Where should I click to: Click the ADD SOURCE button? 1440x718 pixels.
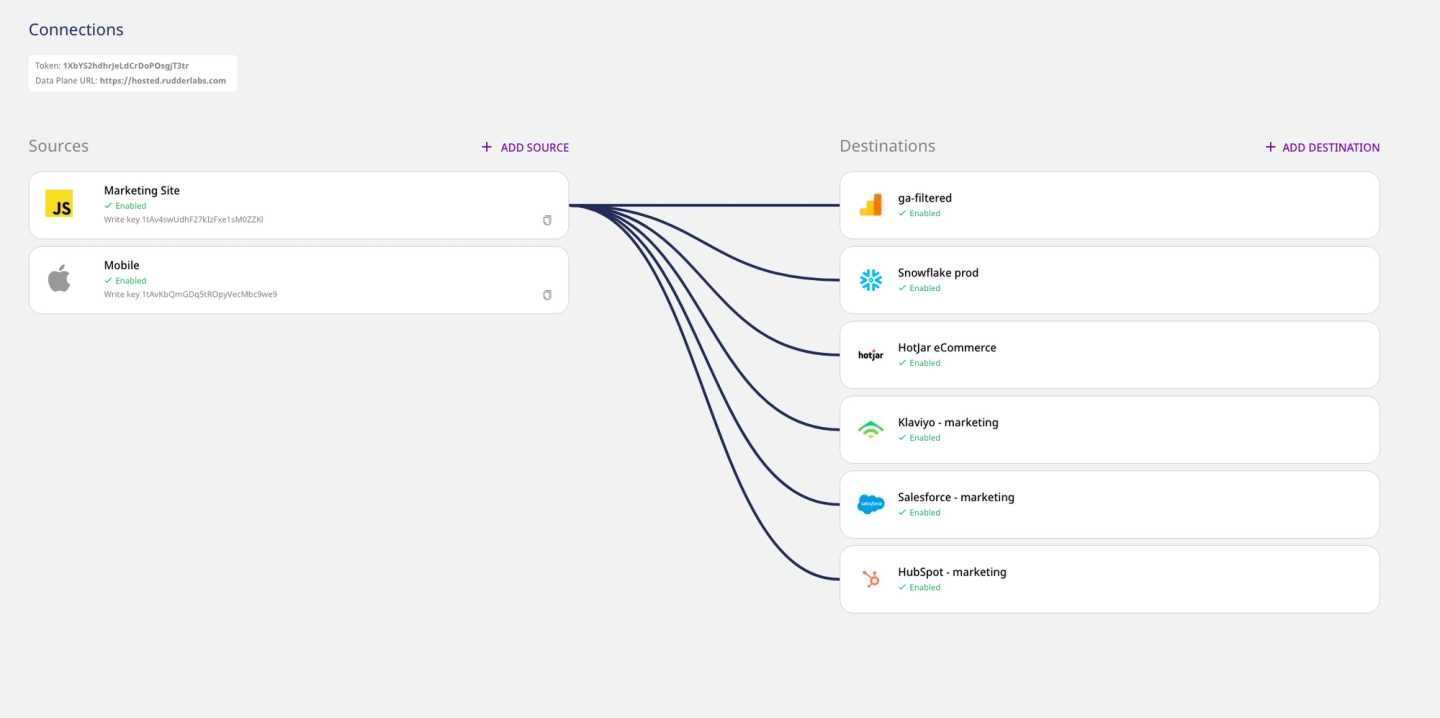524,147
